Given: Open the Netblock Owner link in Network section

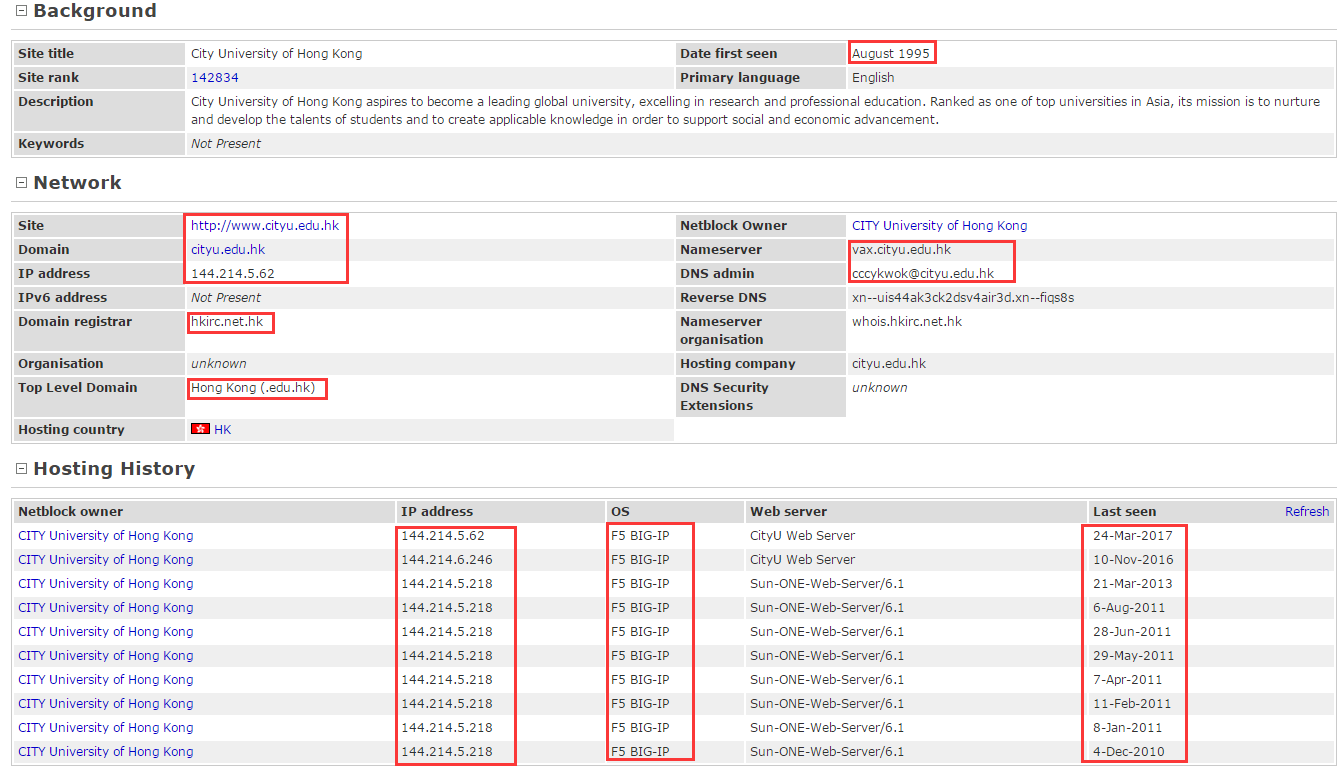Looking at the screenshot, I should 939,226.
